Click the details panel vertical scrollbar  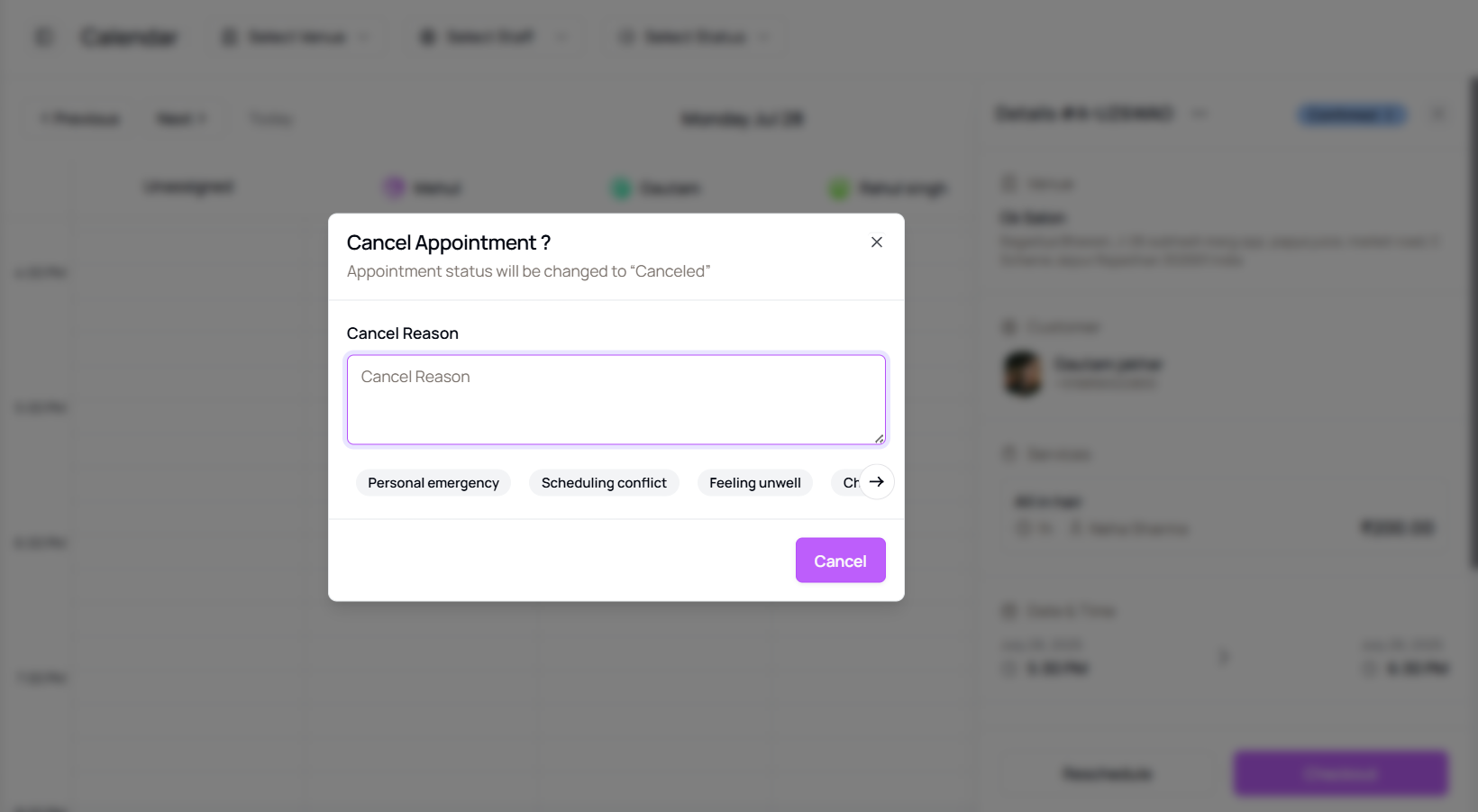1473,324
